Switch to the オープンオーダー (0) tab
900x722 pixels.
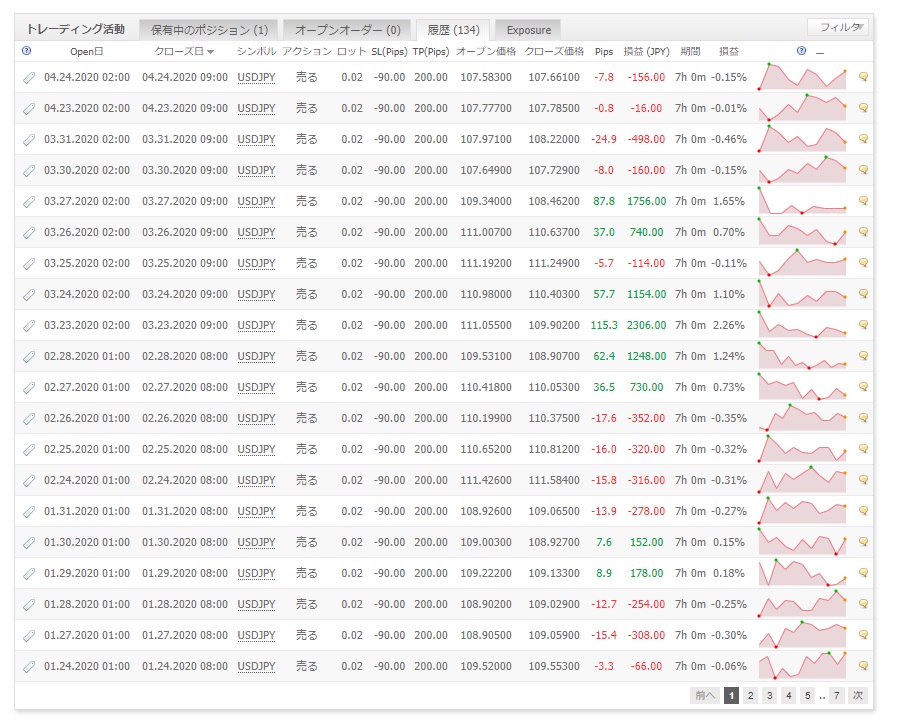(347, 30)
